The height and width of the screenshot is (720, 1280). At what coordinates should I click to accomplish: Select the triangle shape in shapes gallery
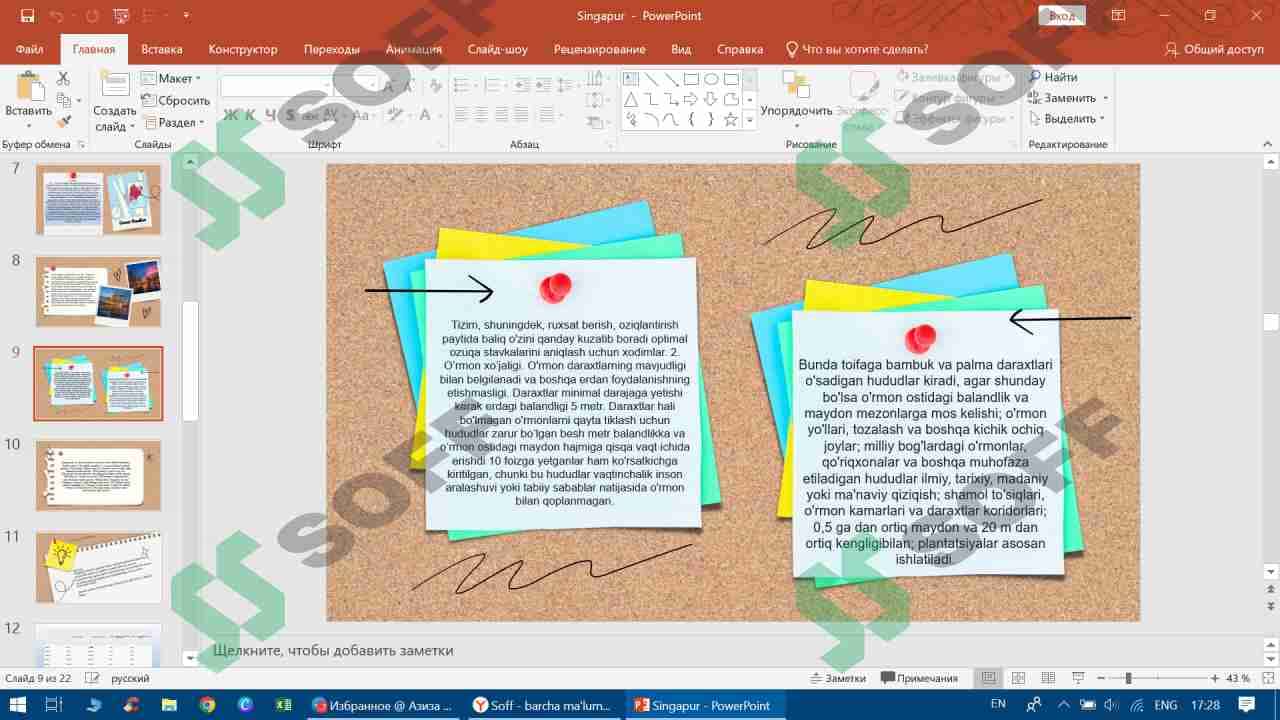point(631,99)
